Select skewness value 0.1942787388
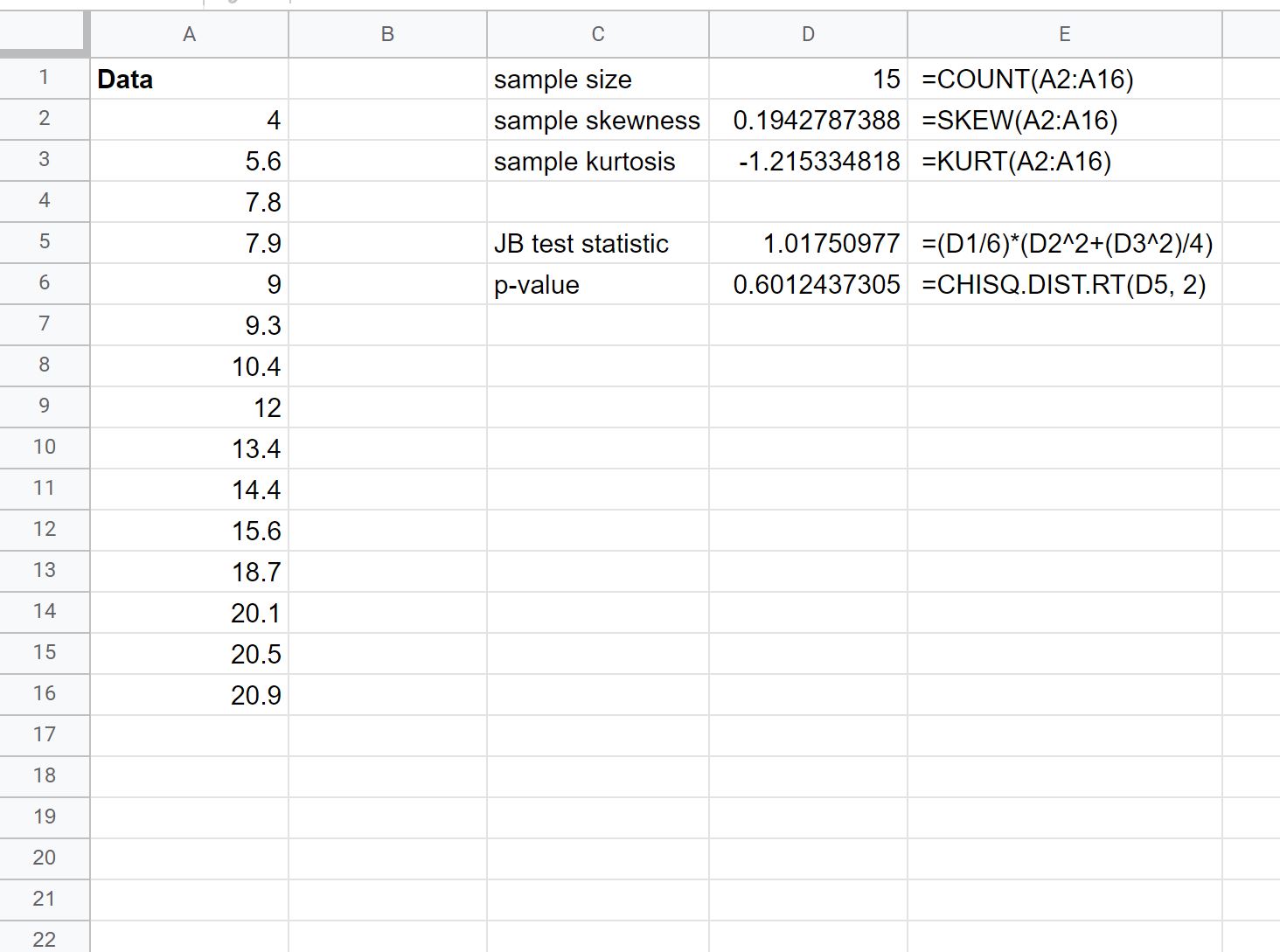The image size is (1280, 952). click(x=808, y=120)
